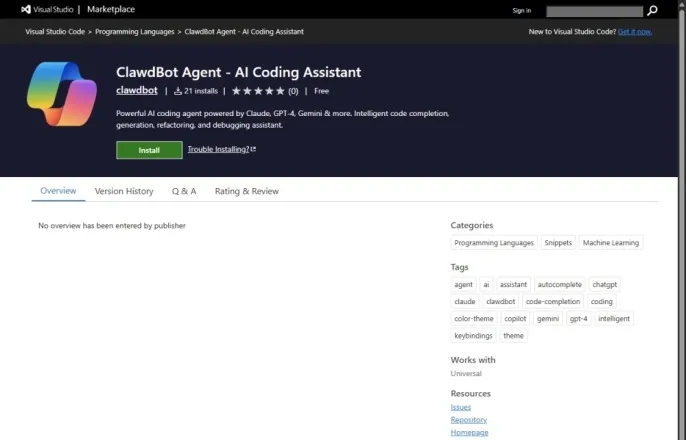Click Sign in at the top
The image size is (686, 440).
pyautogui.click(x=522, y=10)
